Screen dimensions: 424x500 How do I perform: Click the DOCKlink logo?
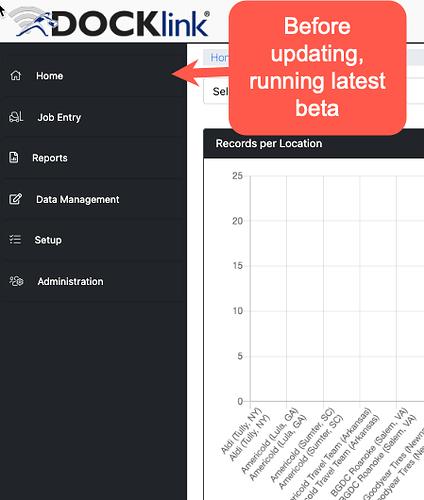109,22
